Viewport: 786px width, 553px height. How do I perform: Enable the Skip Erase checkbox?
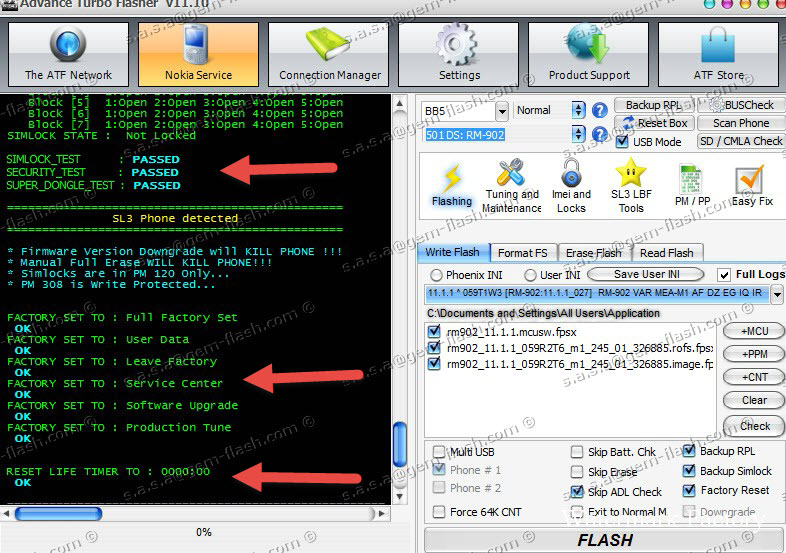pyautogui.click(x=577, y=472)
